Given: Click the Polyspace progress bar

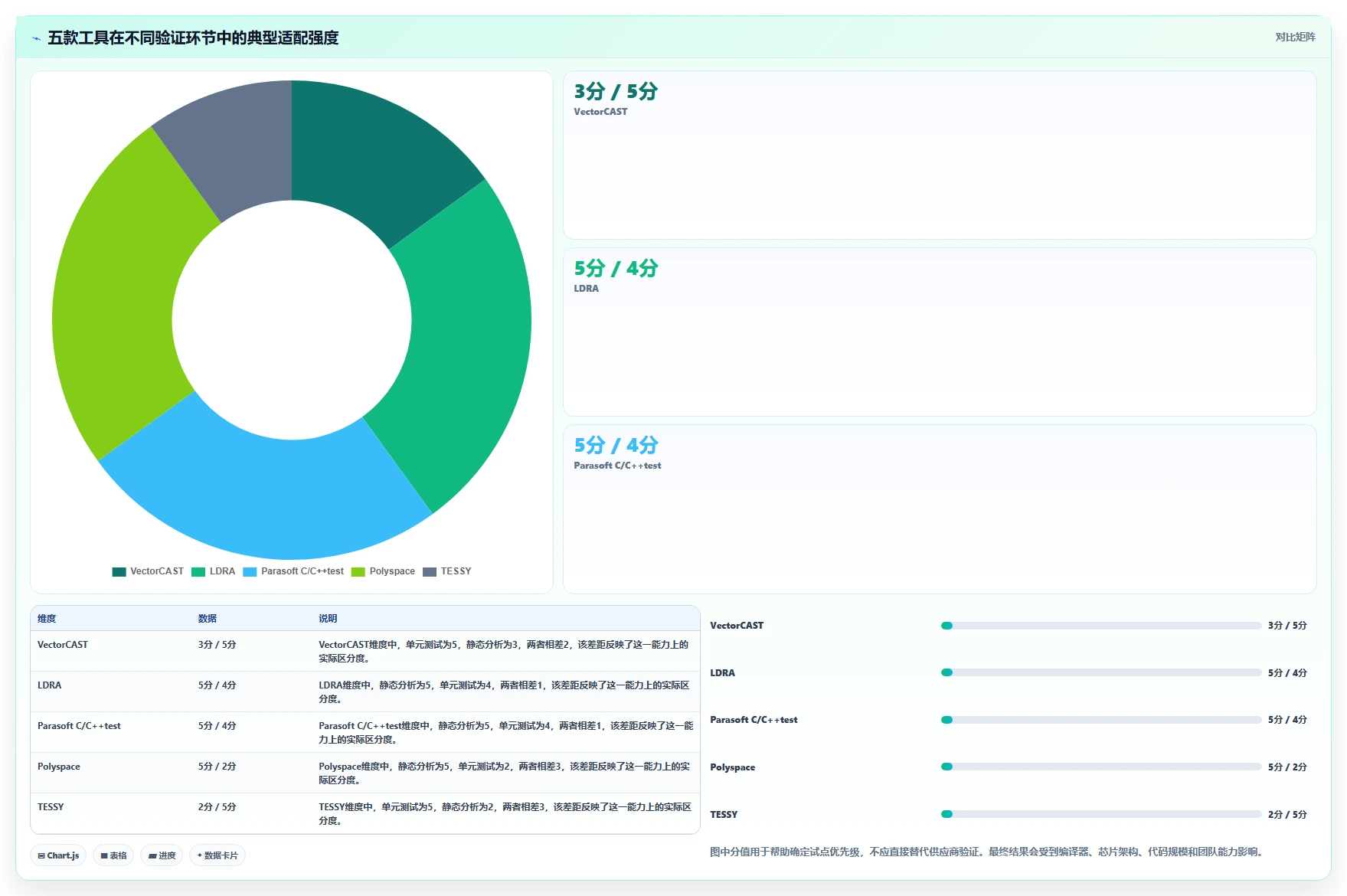Looking at the screenshot, I should (x=1101, y=767).
